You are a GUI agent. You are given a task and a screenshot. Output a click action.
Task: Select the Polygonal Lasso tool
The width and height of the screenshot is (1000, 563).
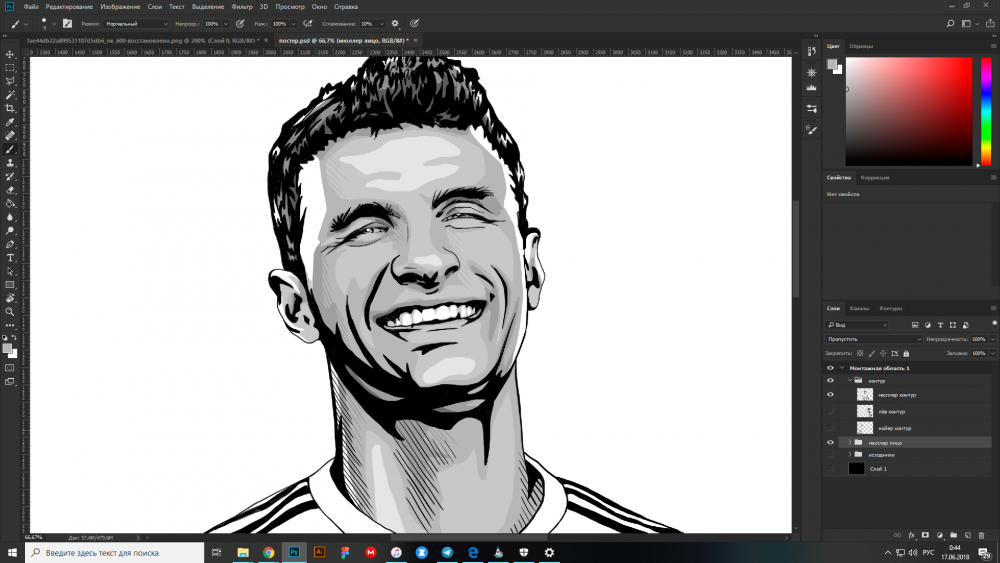click(x=10, y=81)
